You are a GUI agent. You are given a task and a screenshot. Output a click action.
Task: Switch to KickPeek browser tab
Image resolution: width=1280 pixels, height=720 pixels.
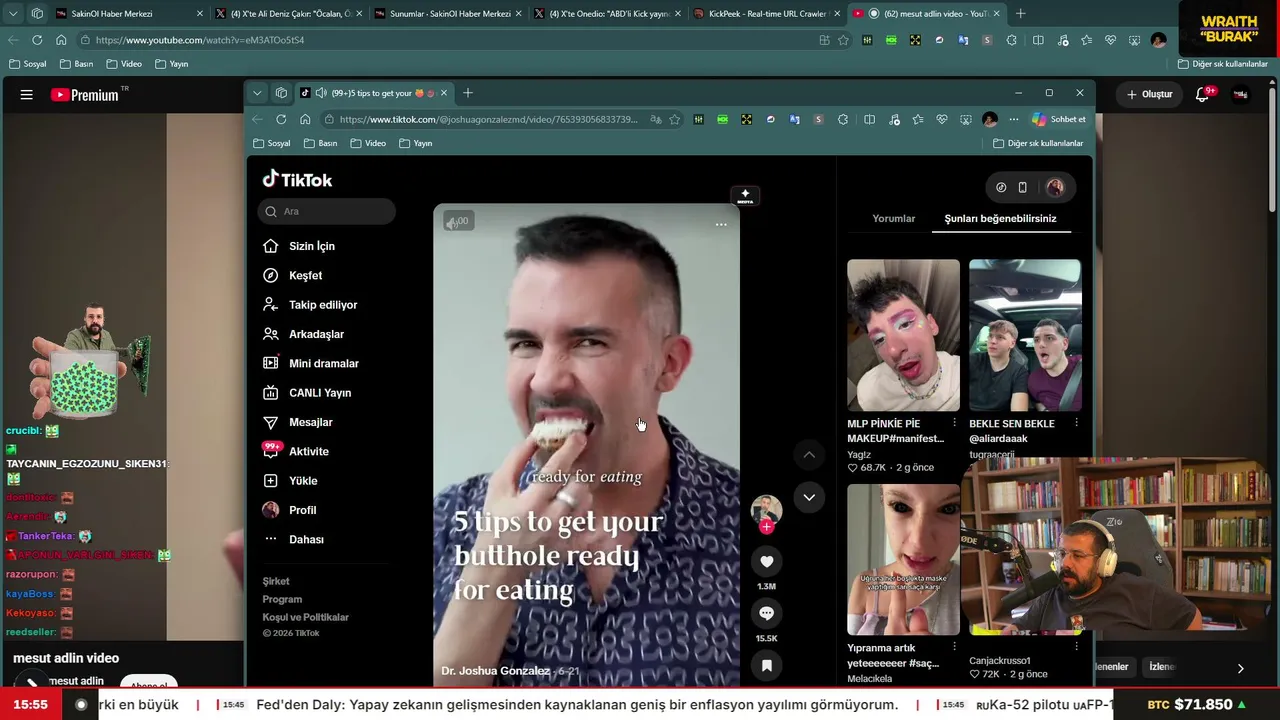(767, 14)
